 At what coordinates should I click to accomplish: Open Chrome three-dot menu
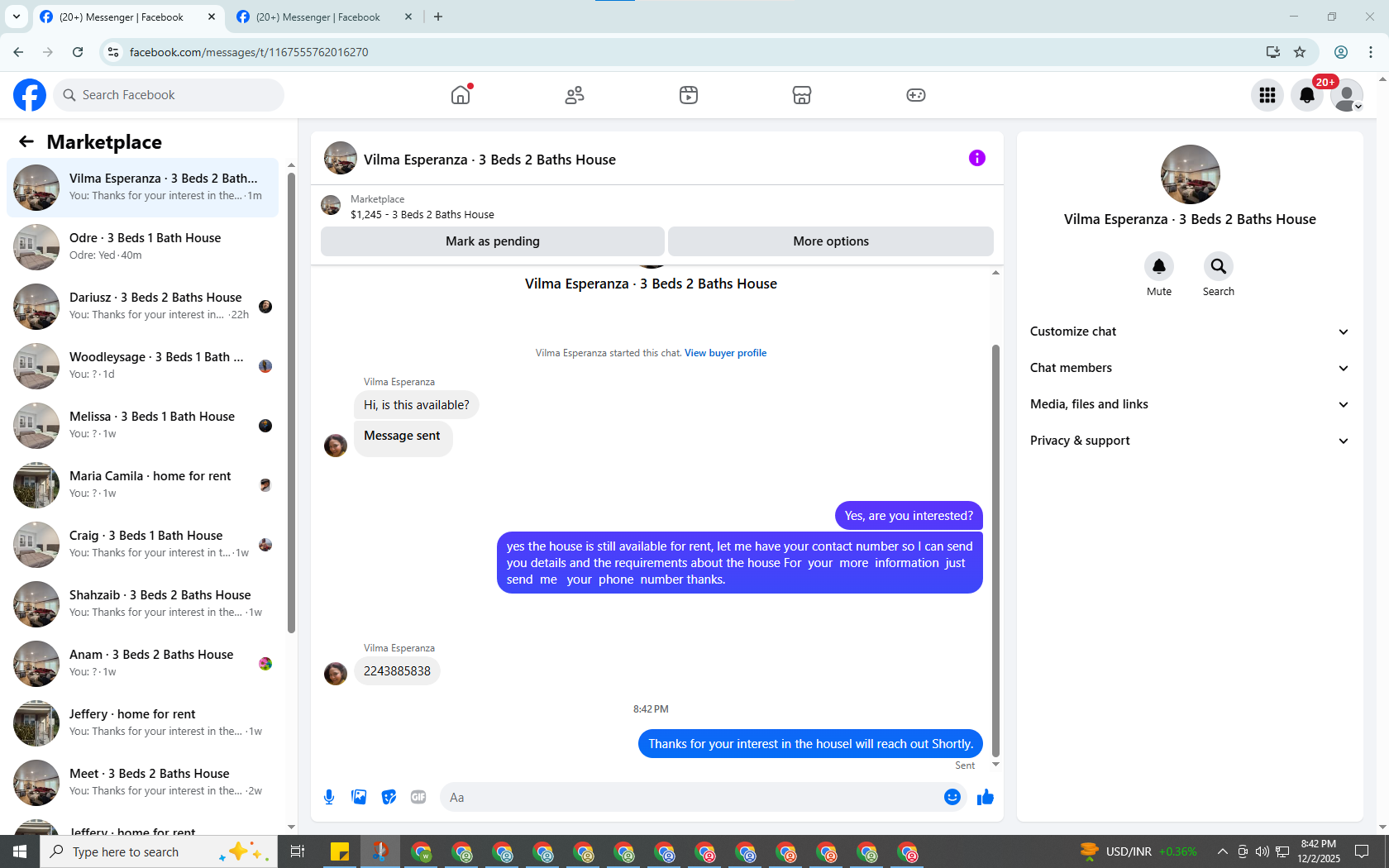[1371, 52]
